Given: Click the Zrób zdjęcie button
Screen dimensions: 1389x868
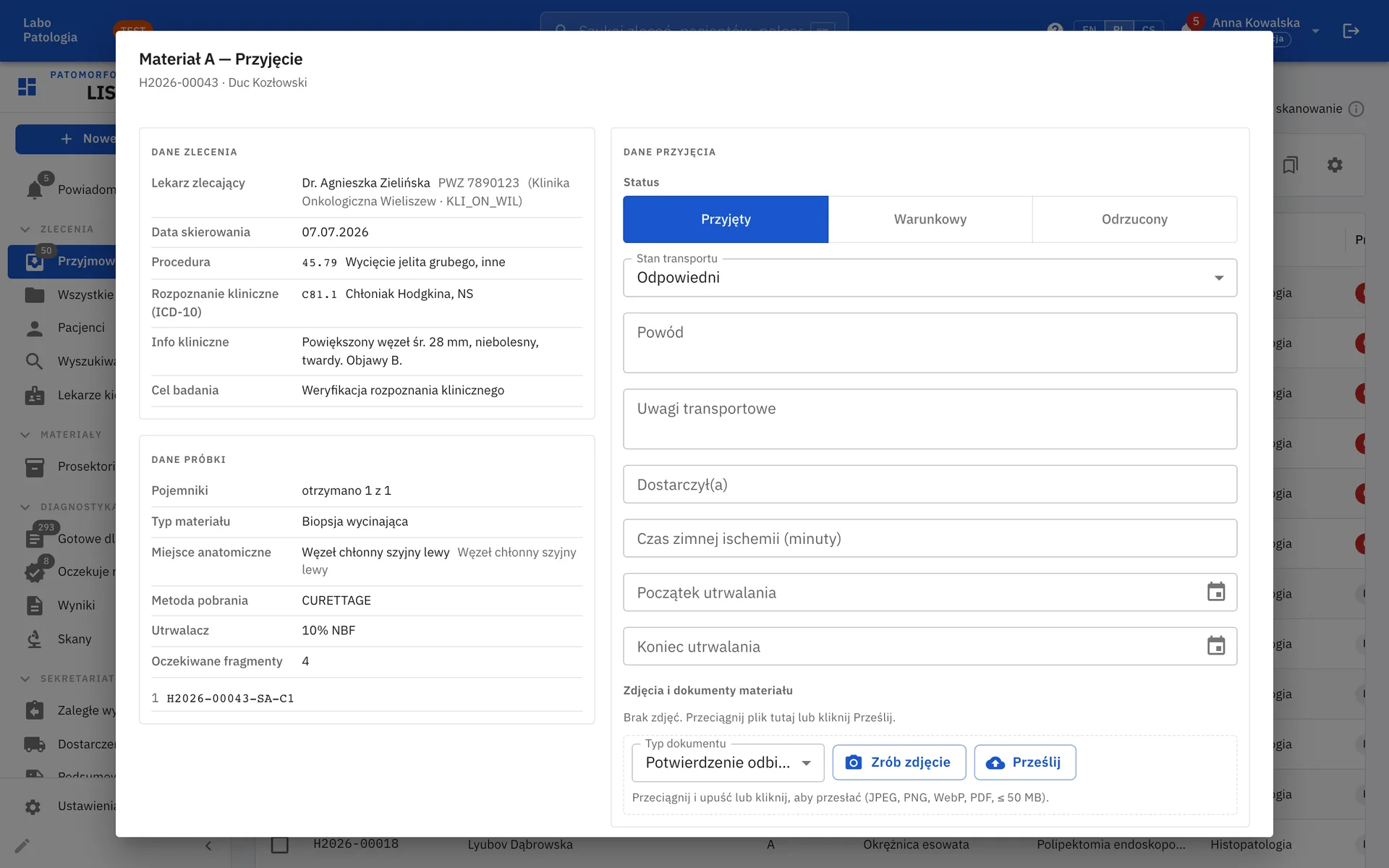Looking at the screenshot, I should 899,762.
